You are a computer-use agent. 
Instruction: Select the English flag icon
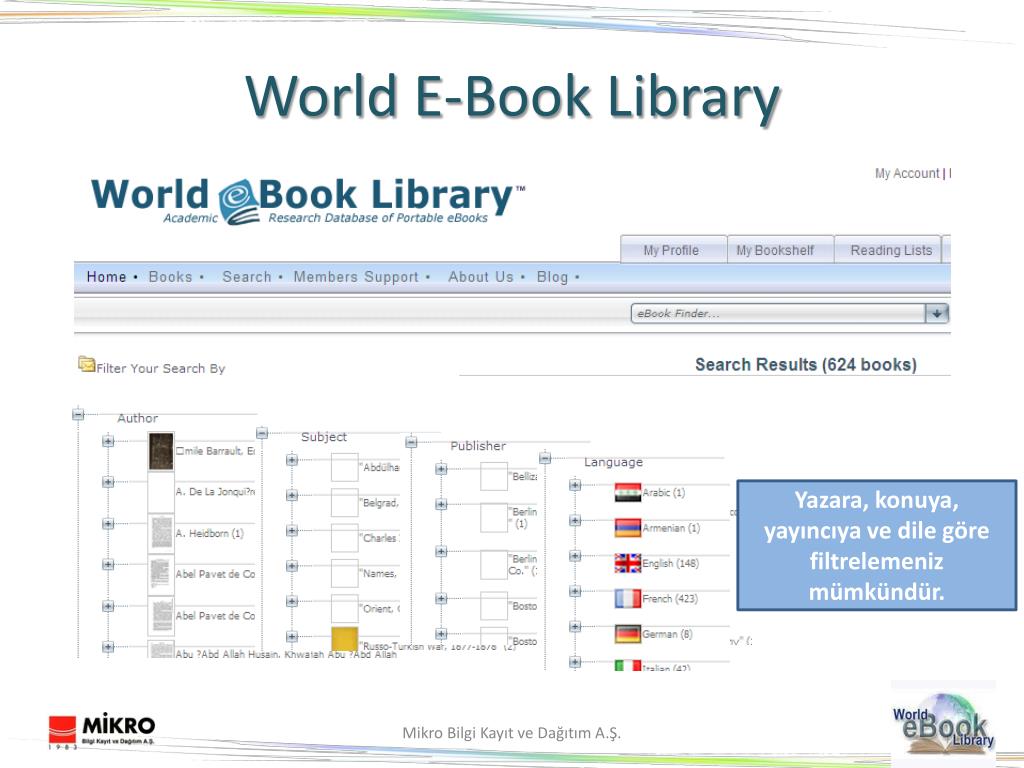(x=628, y=563)
